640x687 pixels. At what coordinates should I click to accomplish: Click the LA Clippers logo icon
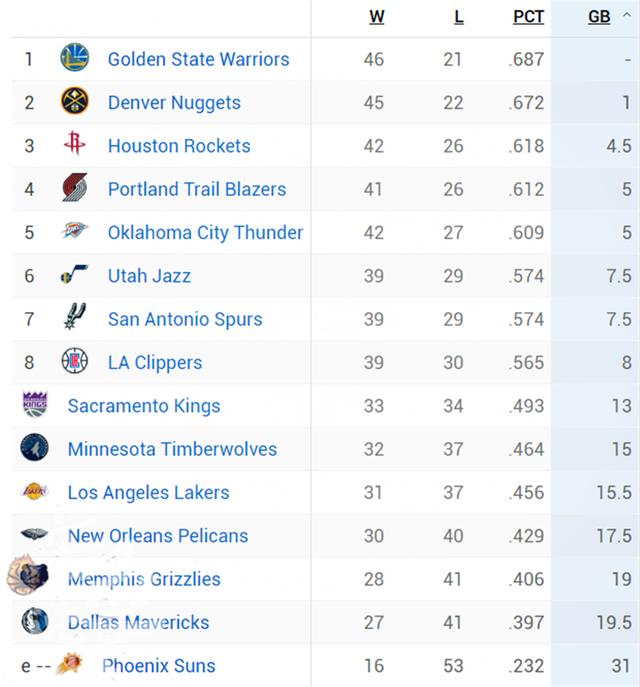coord(74,361)
